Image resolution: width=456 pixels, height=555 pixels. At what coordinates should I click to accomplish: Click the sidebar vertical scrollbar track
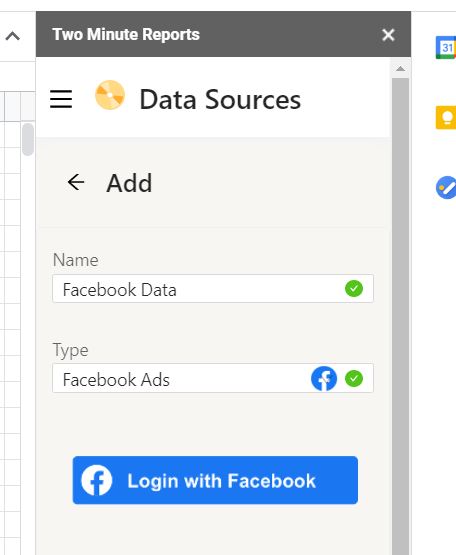pyautogui.click(x=400, y=316)
